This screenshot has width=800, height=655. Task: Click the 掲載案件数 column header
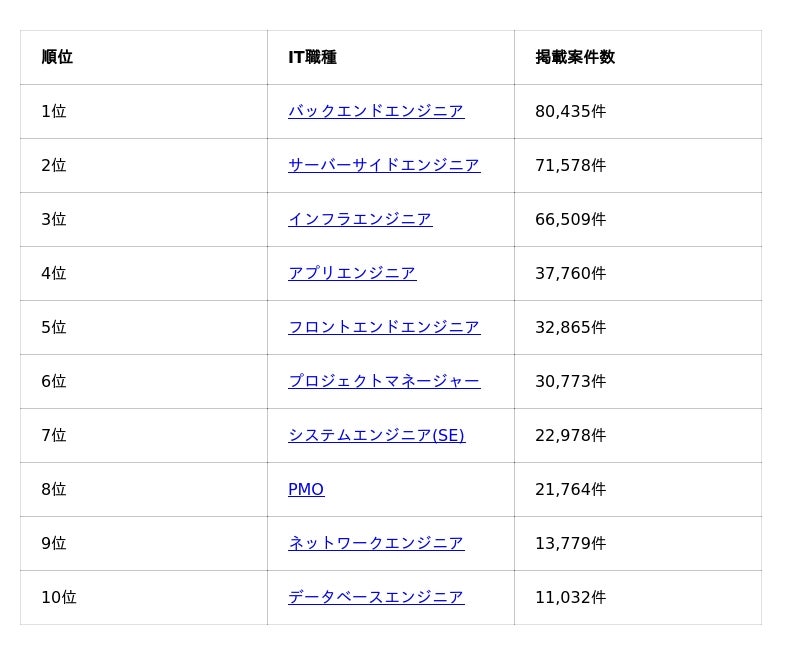point(575,57)
